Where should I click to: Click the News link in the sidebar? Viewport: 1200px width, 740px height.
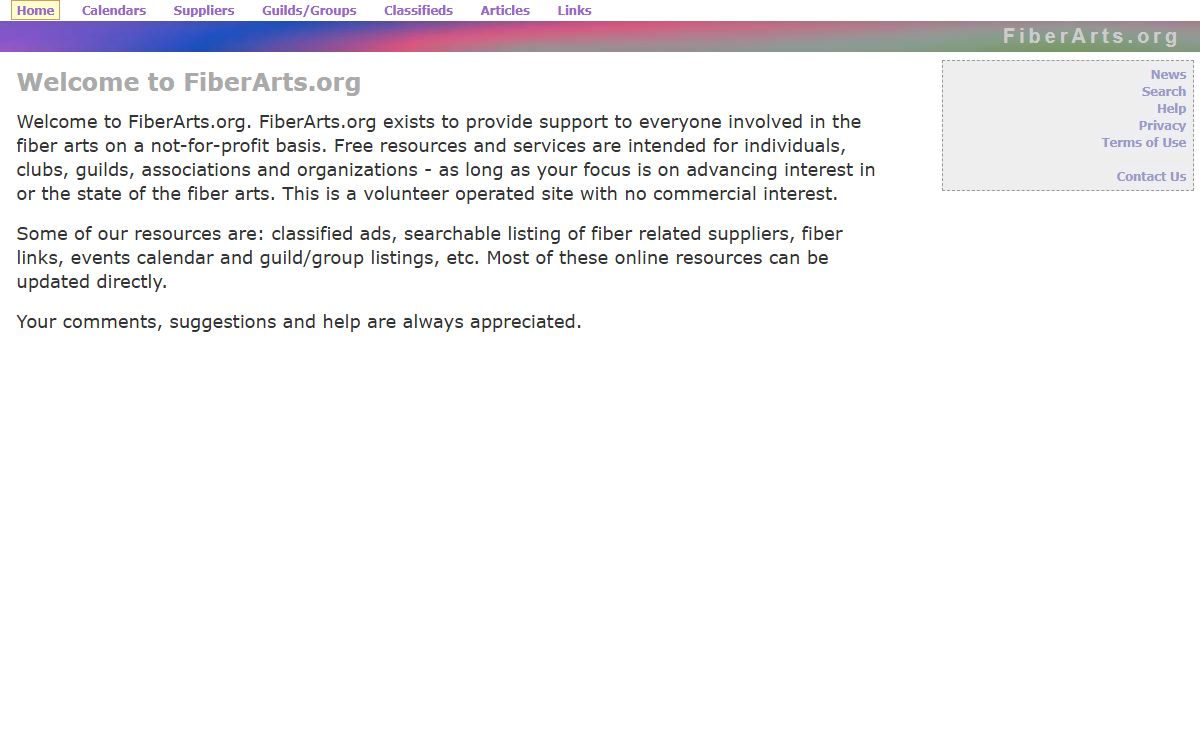pyautogui.click(x=1168, y=74)
